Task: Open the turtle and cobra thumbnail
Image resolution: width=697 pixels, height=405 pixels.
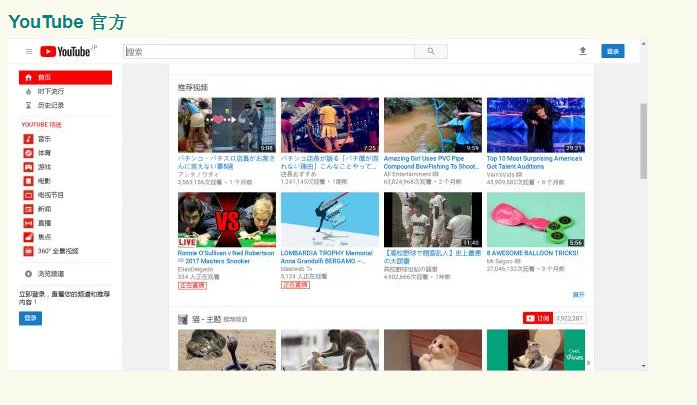Action: click(x=227, y=350)
